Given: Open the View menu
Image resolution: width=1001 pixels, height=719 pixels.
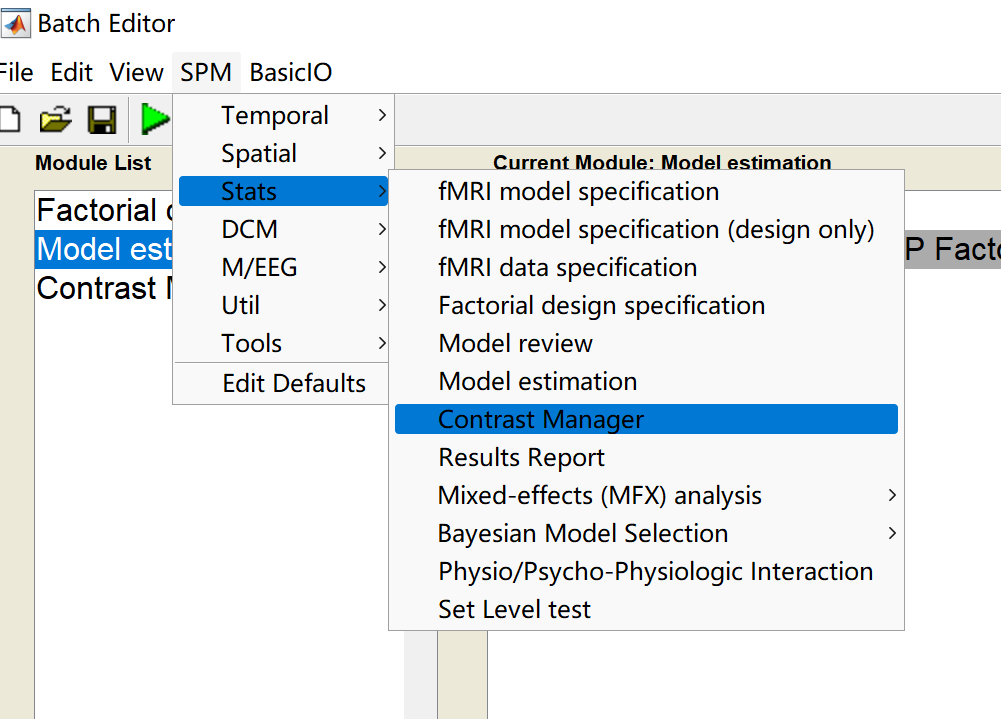Looking at the screenshot, I should coord(137,72).
